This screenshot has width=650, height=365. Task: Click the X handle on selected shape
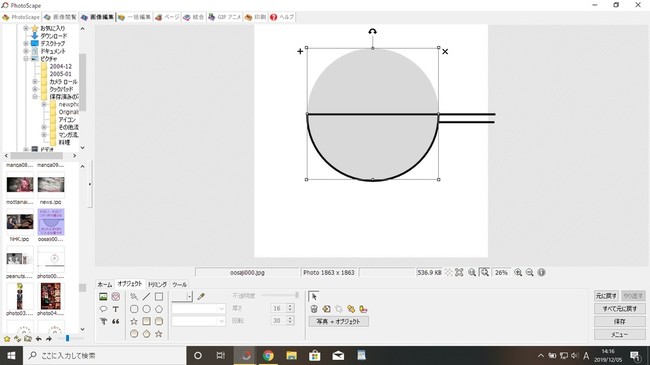click(445, 51)
